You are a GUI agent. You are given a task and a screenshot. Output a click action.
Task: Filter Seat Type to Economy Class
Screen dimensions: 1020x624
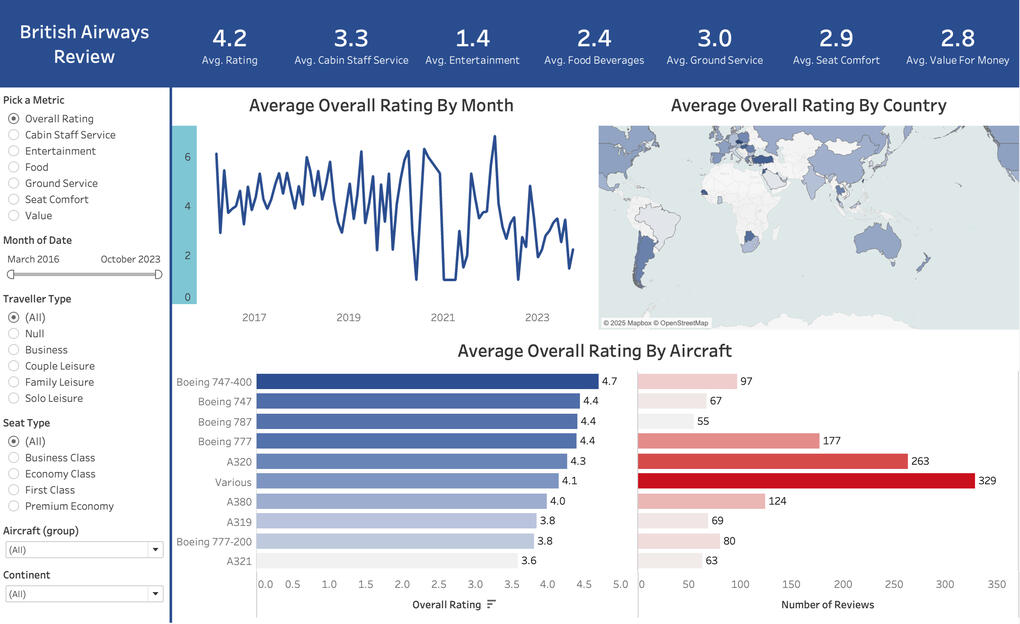coord(13,474)
